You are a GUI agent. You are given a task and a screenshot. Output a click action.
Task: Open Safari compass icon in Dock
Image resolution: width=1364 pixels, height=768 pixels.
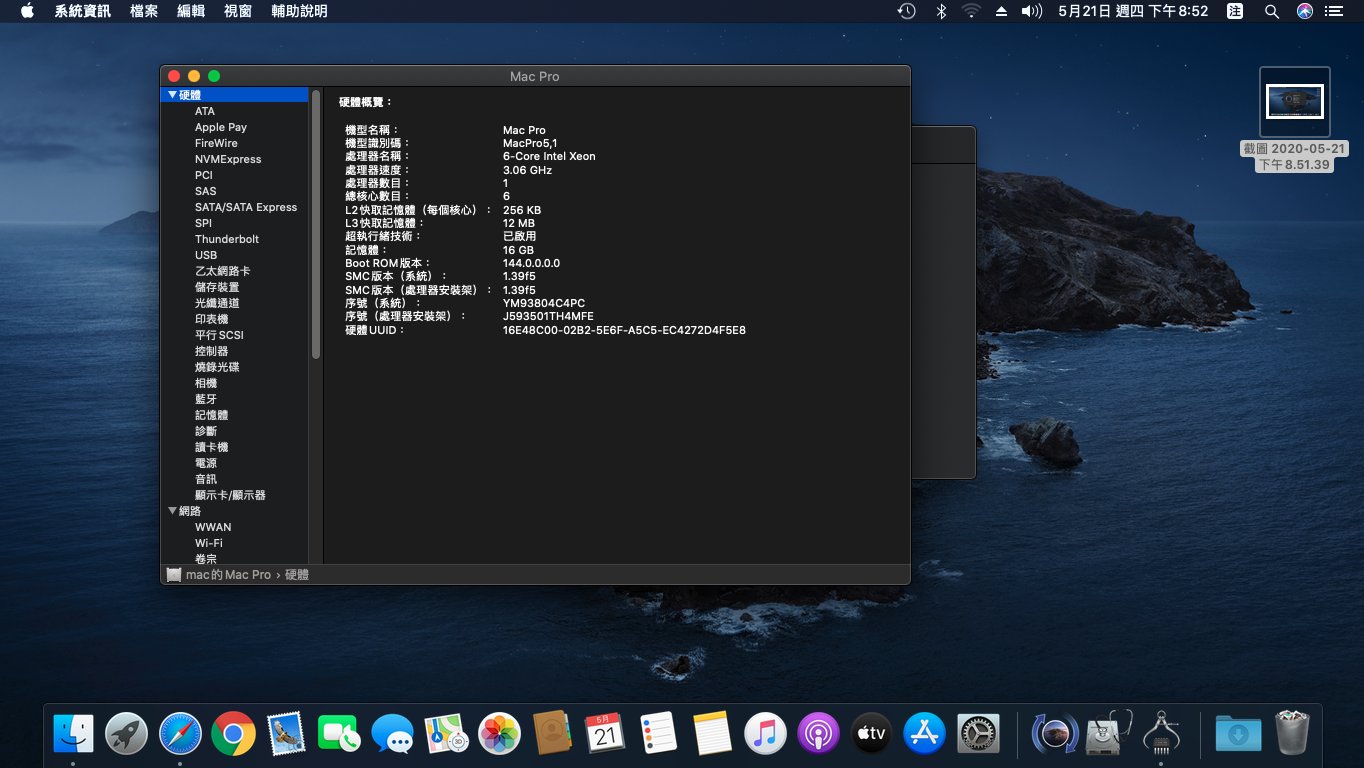click(180, 734)
